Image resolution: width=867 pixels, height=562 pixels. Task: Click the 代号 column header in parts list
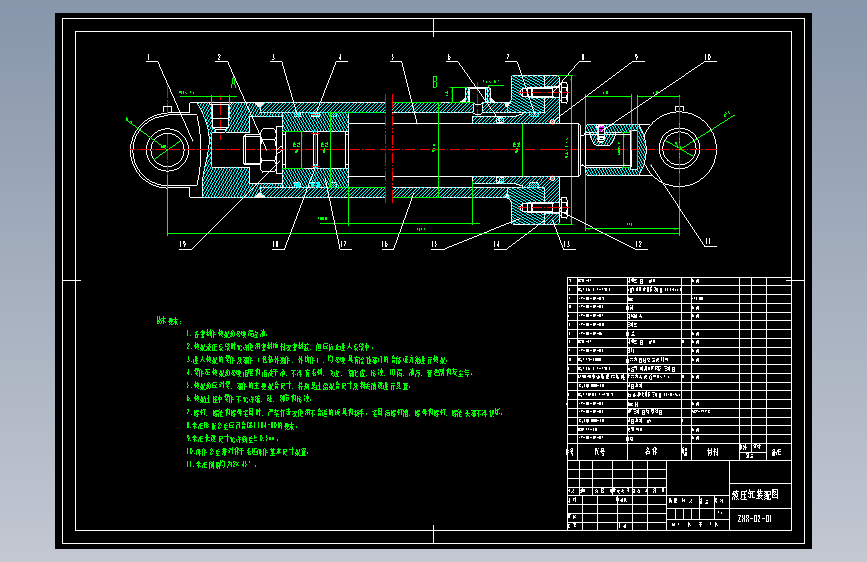[x=600, y=452]
